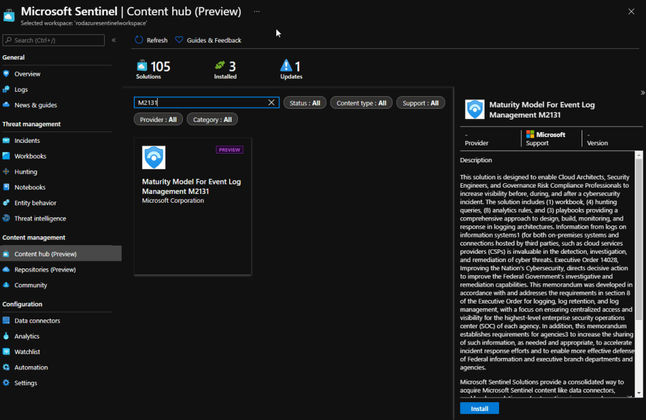Open the Category : All filter
Image resolution: width=646 pixels, height=420 pixels.
[212, 120]
